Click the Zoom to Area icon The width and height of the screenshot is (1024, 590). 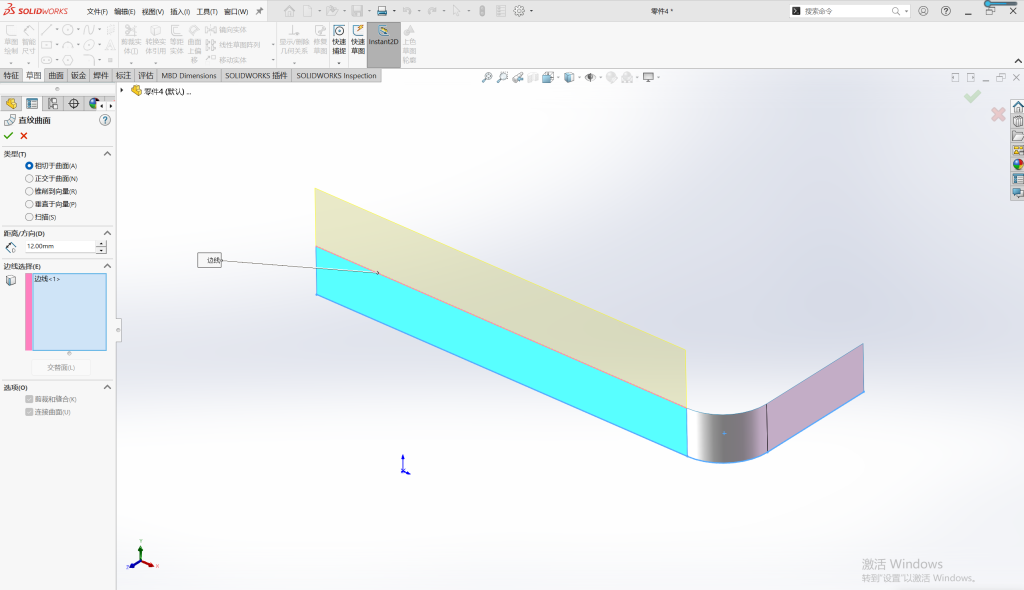502,78
